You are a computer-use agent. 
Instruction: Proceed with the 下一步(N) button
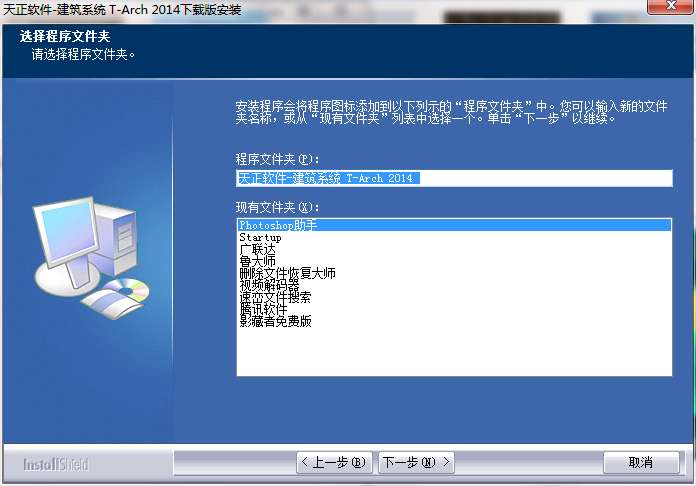click(x=416, y=463)
